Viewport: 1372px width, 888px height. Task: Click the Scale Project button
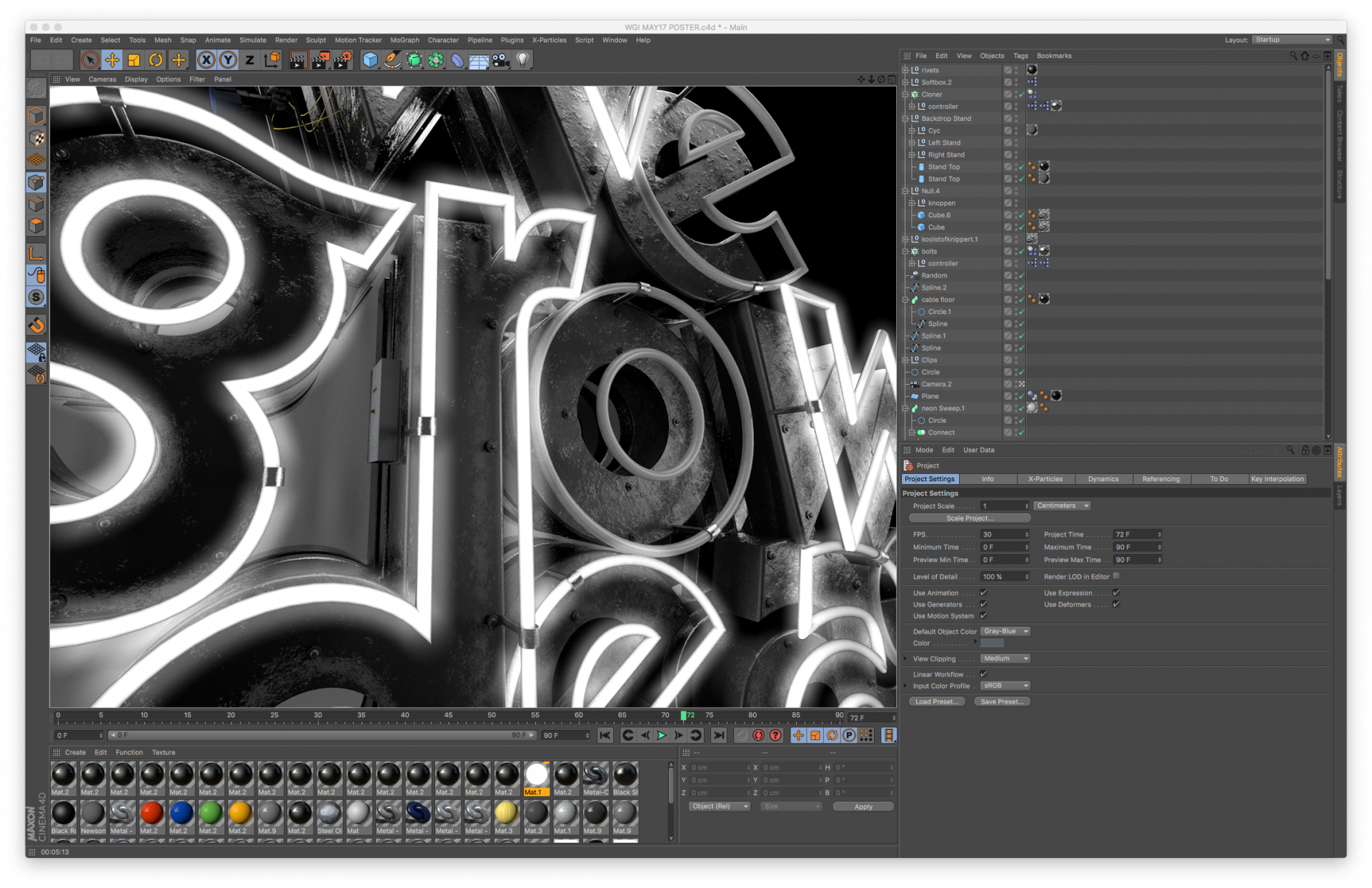tap(969, 518)
